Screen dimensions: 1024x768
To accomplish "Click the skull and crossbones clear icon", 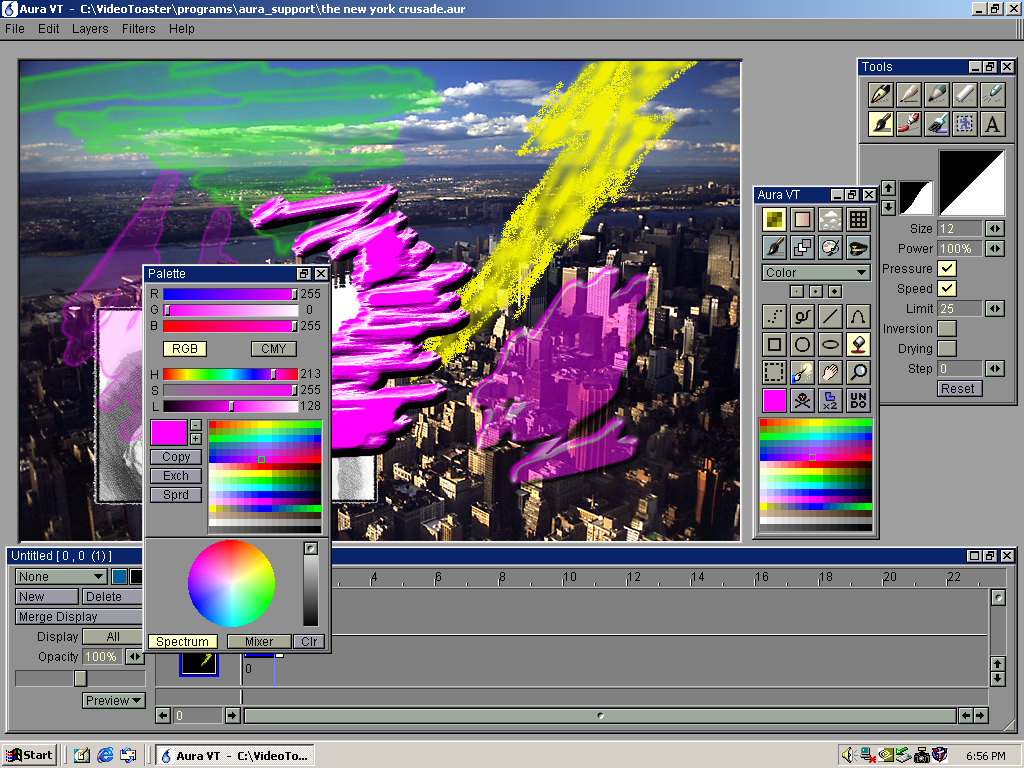I will (803, 400).
